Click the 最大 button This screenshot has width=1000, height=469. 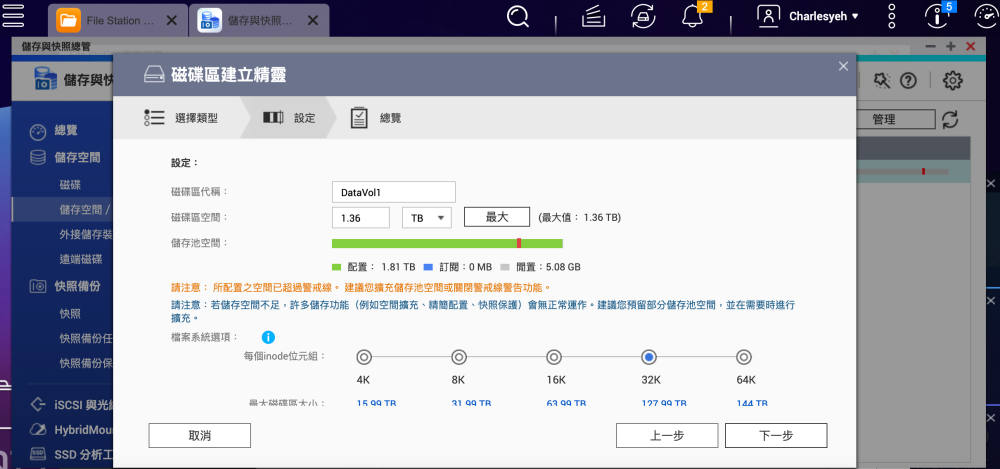(496, 217)
